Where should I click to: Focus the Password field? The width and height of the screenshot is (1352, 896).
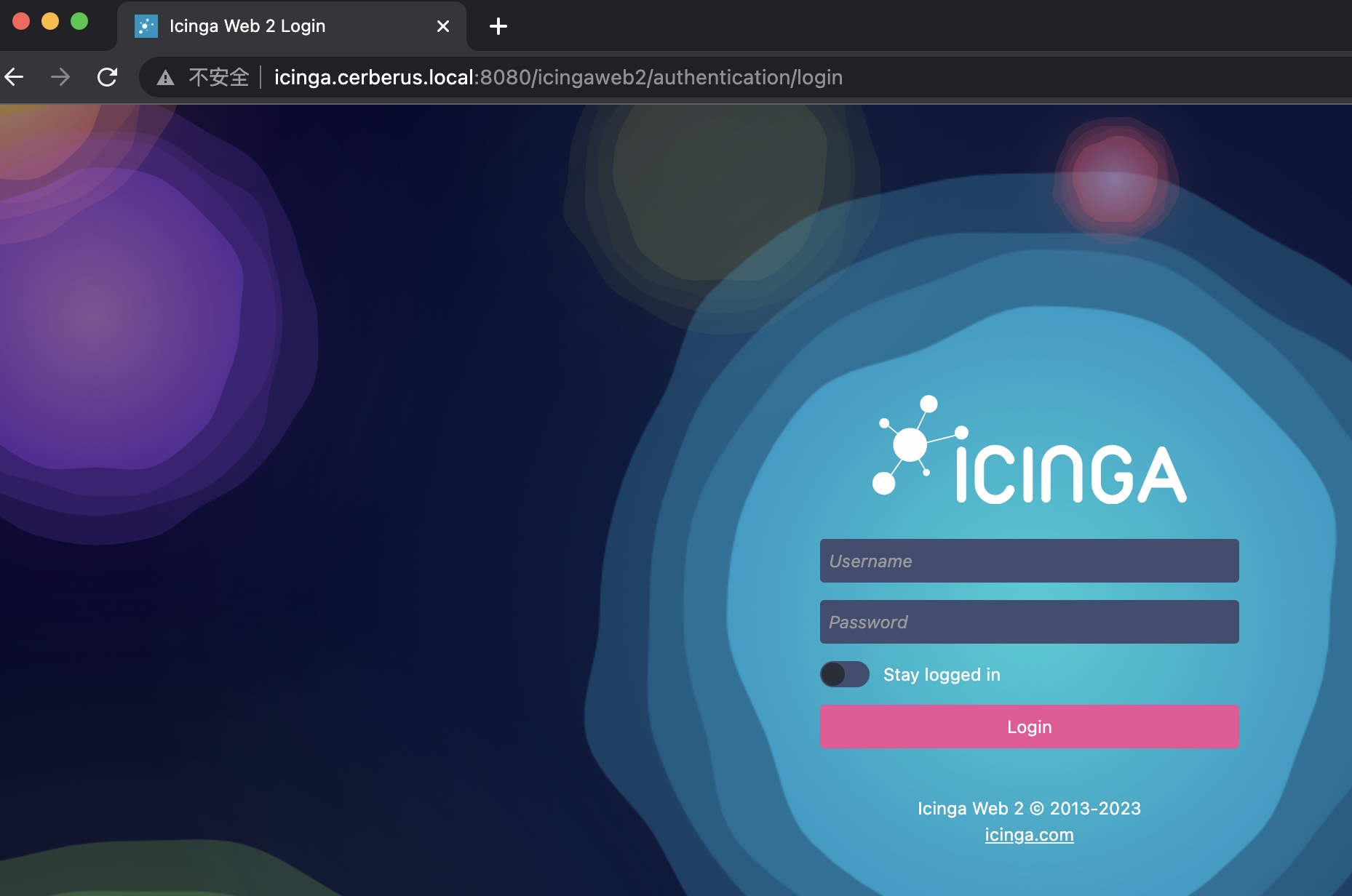tap(1029, 622)
